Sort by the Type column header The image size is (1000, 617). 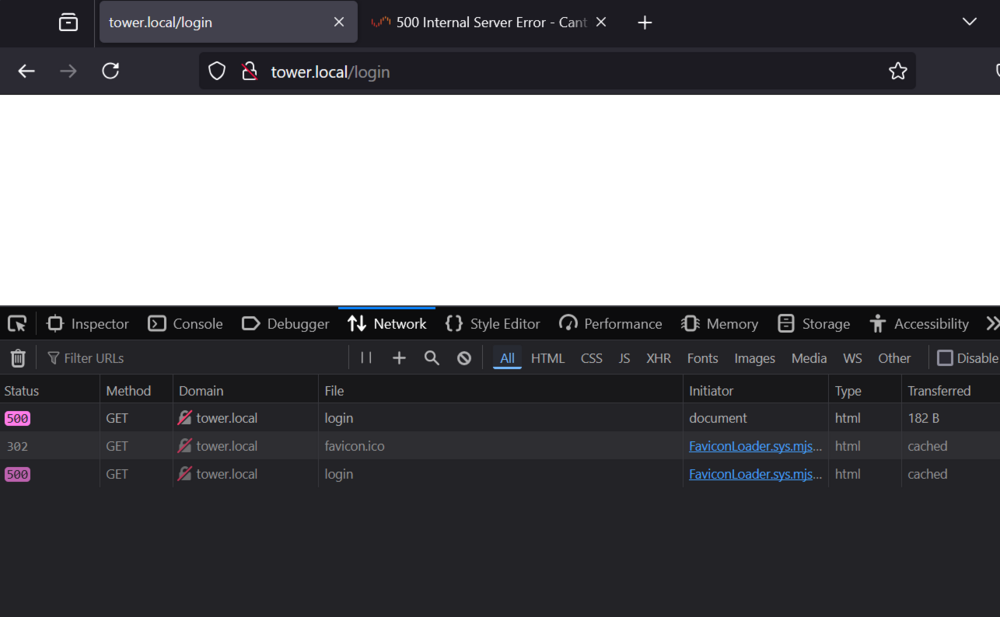[865, 390]
